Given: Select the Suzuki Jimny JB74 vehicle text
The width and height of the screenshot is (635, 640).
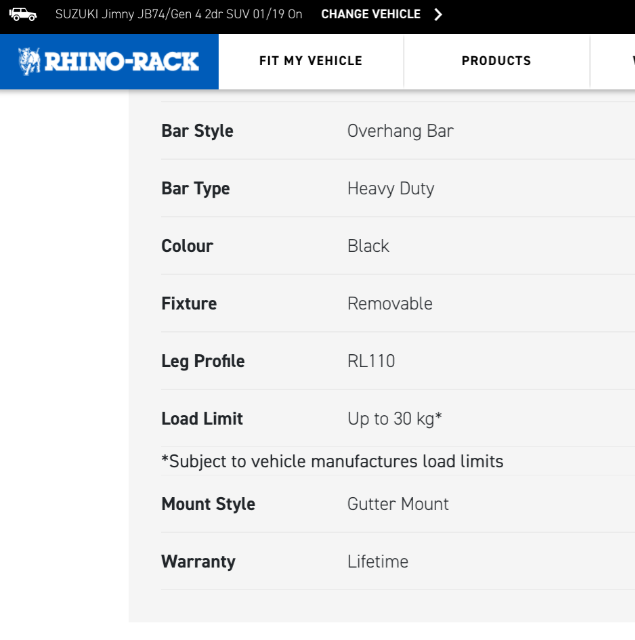Looking at the screenshot, I should (179, 14).
